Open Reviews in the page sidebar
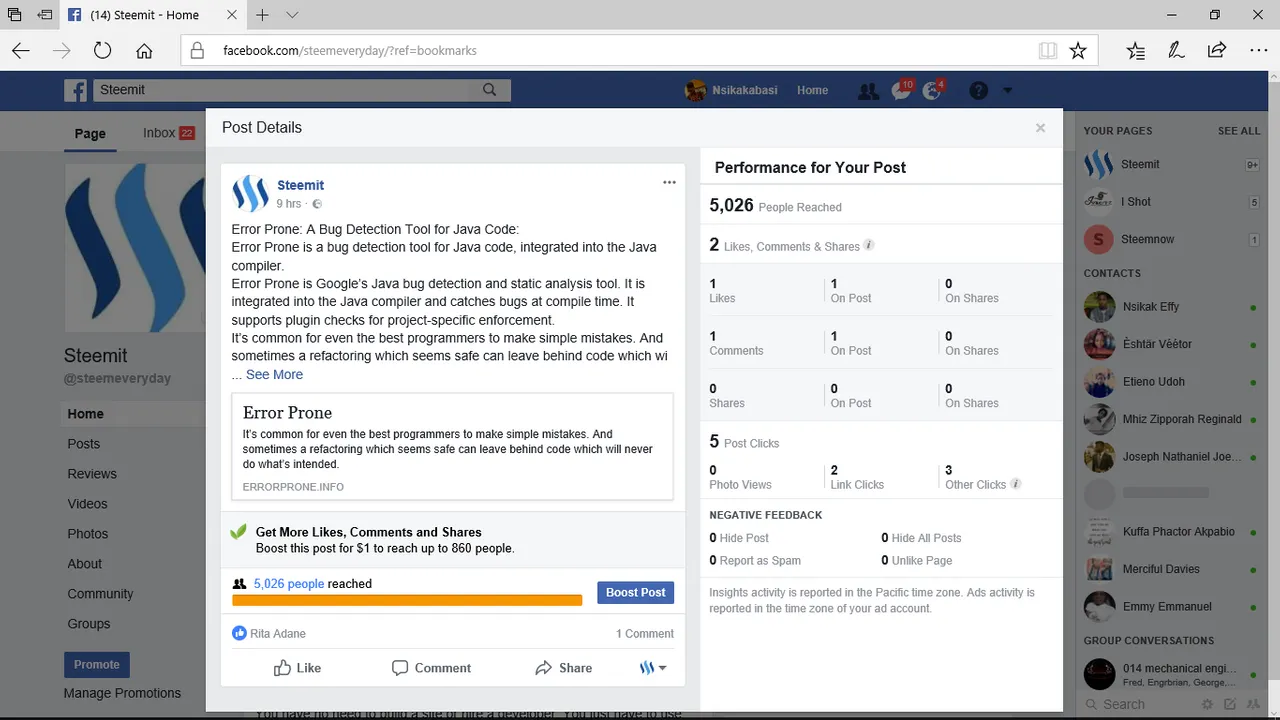The width and height of the screenshot is (1280, 720). click(92, 474)
